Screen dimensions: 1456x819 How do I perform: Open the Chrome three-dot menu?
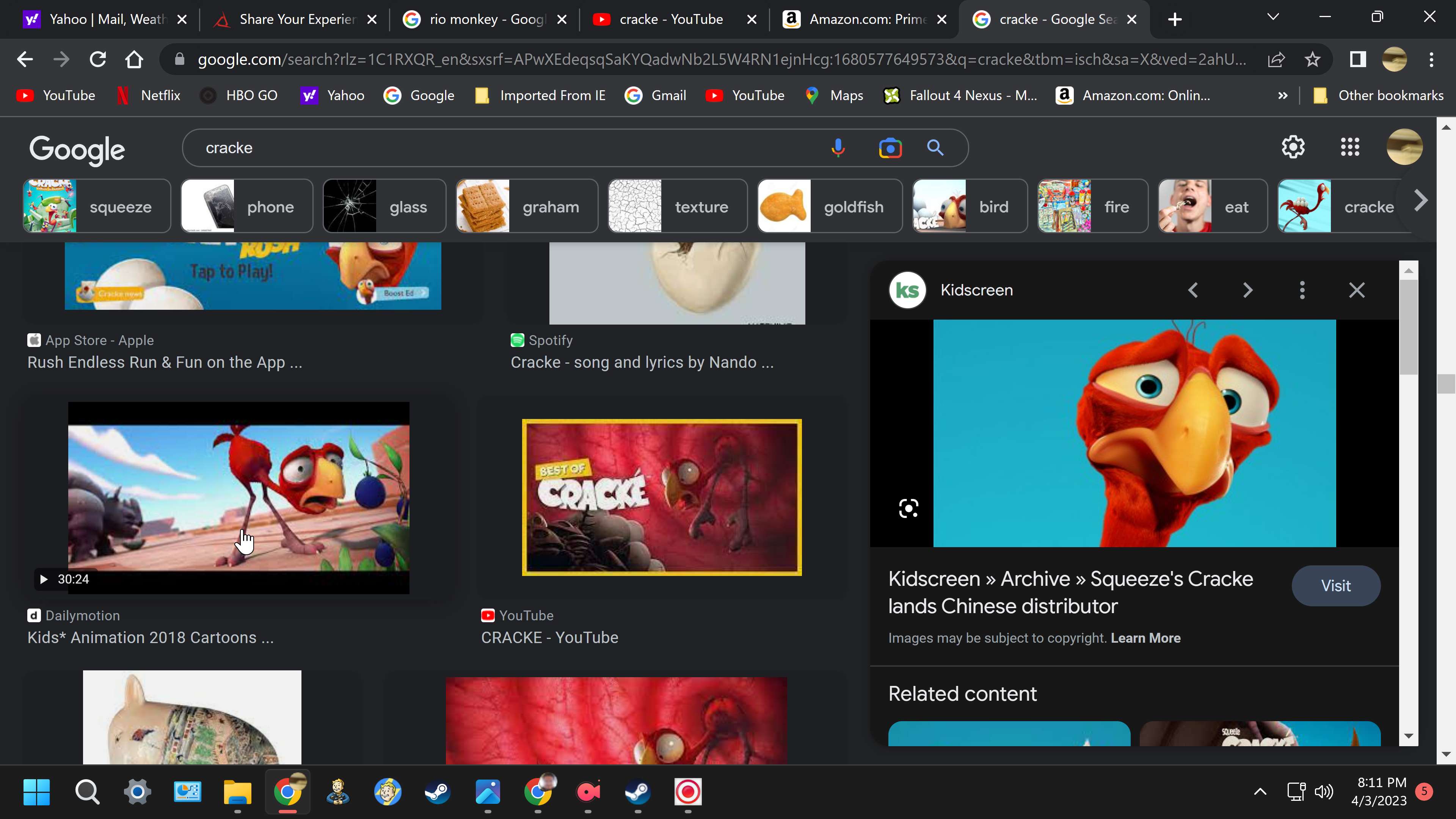point(1431,60)
